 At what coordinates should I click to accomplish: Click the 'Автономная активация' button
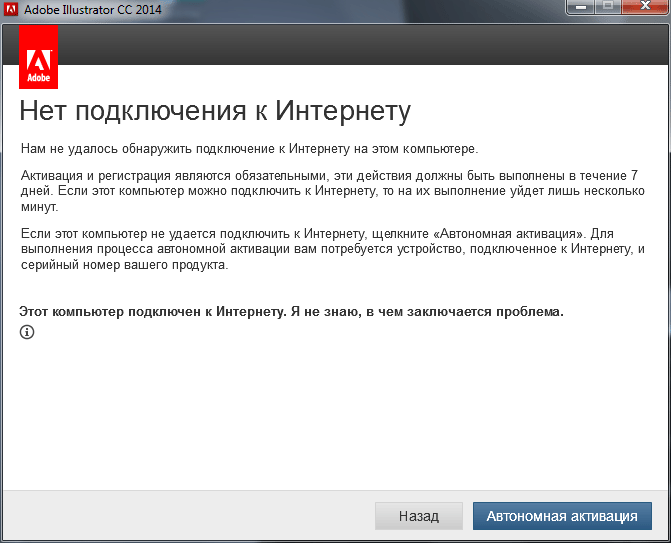tap(562, 516)
